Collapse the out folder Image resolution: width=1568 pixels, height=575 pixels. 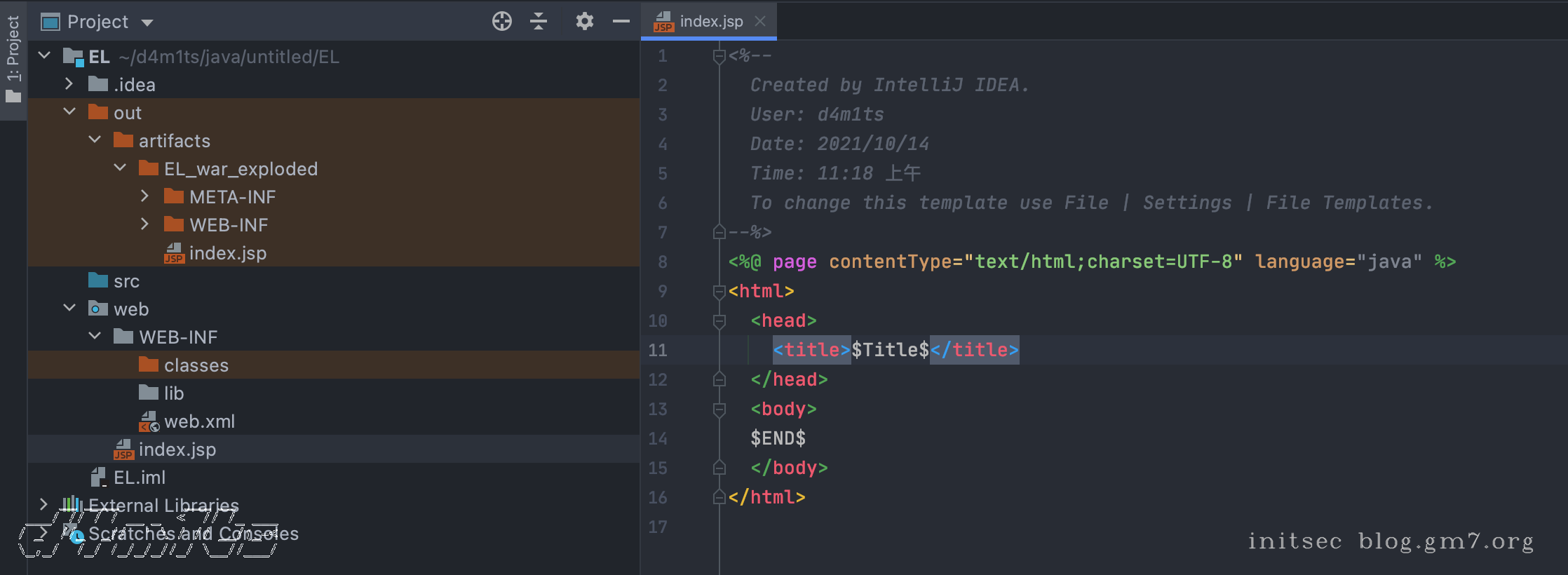69,112
